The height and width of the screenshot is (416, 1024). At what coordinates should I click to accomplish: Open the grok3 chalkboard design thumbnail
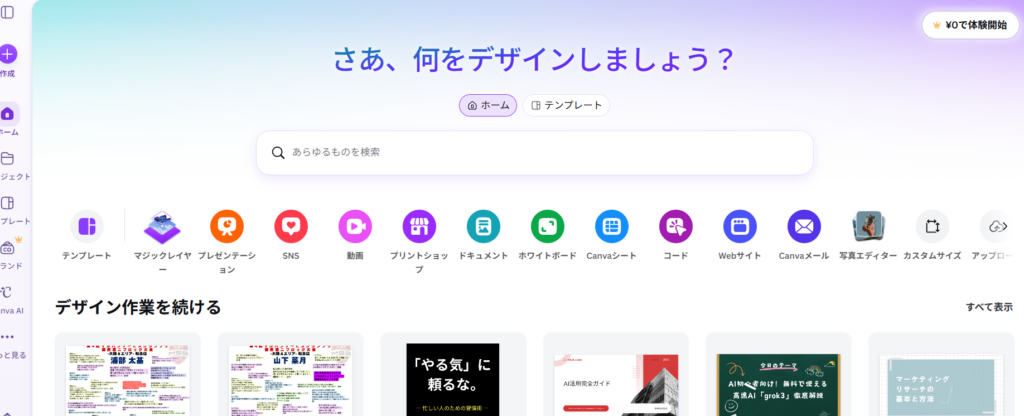(x=778, y=375)
